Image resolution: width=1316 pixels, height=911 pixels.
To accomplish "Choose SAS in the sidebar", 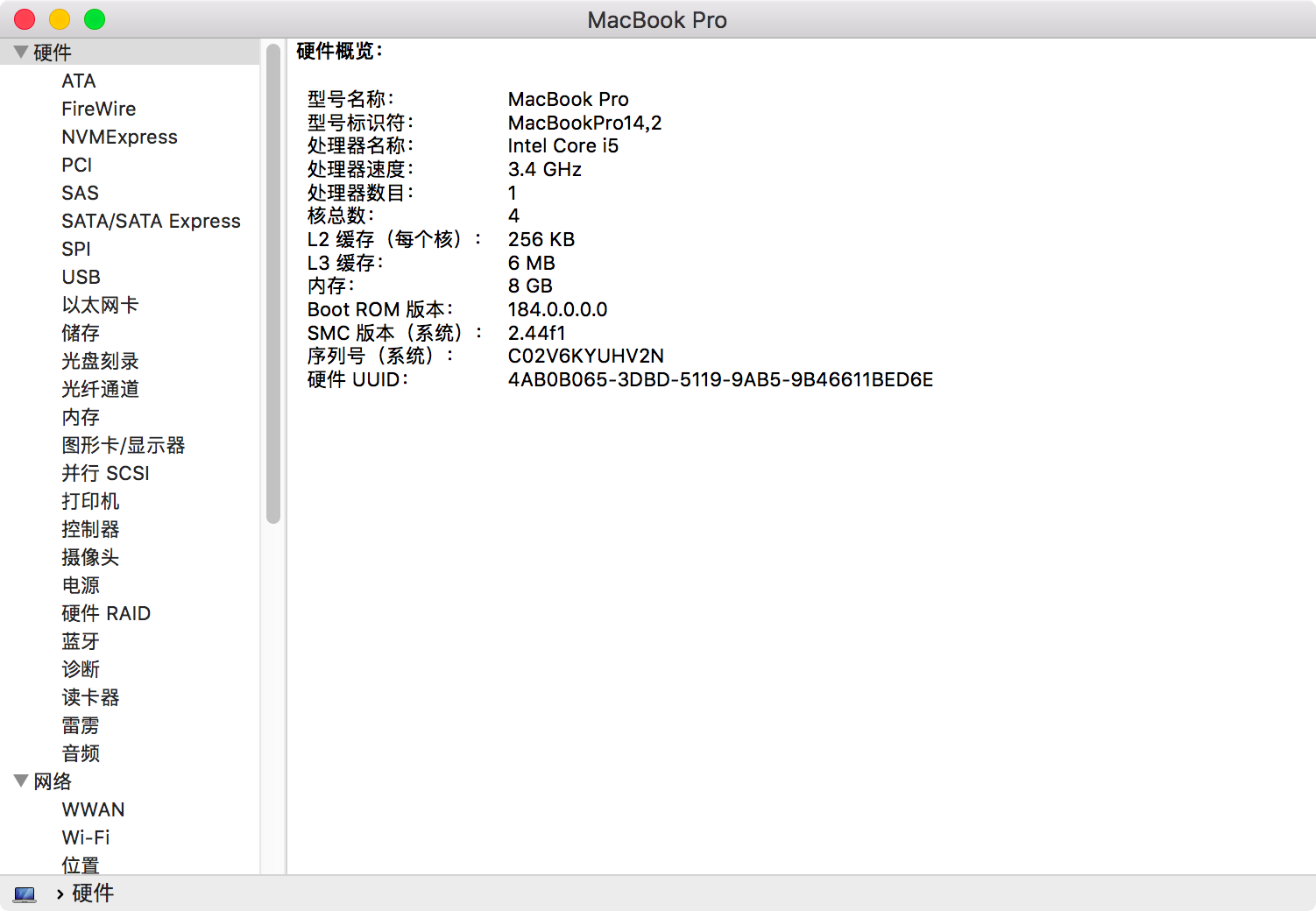I will (80, 193).
